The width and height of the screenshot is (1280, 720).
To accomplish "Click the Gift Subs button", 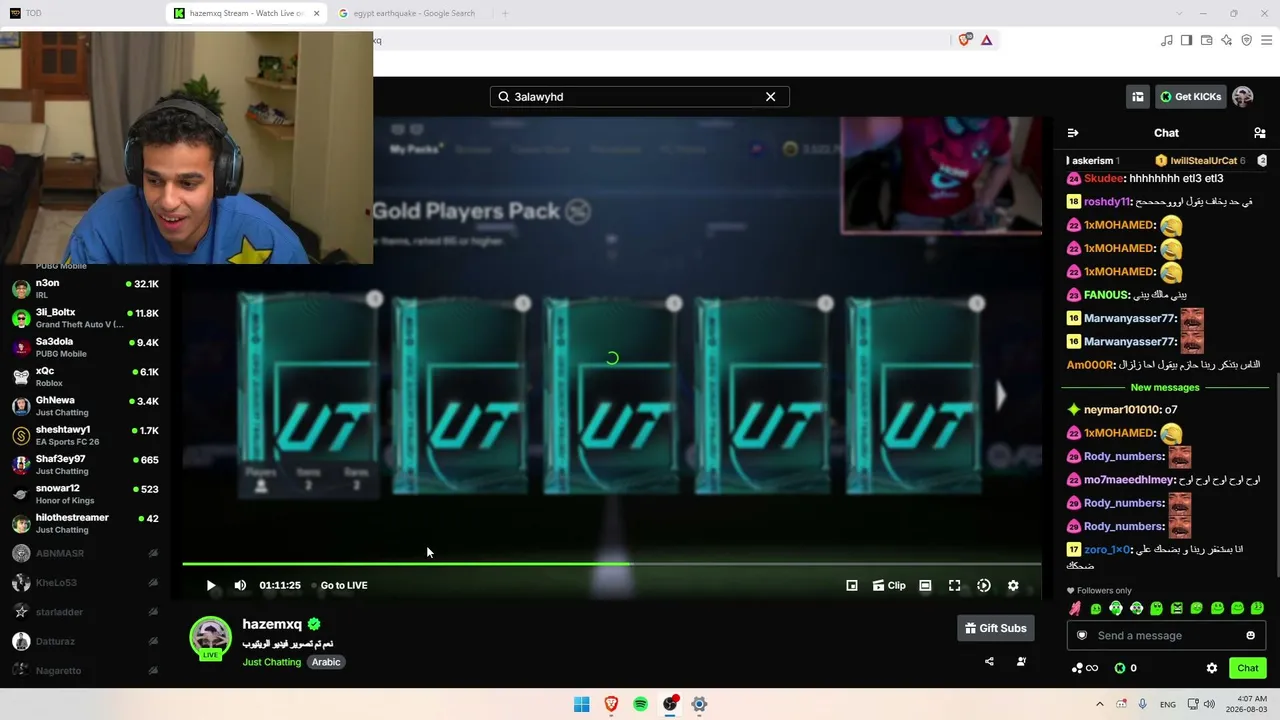I will pos(996,628).
